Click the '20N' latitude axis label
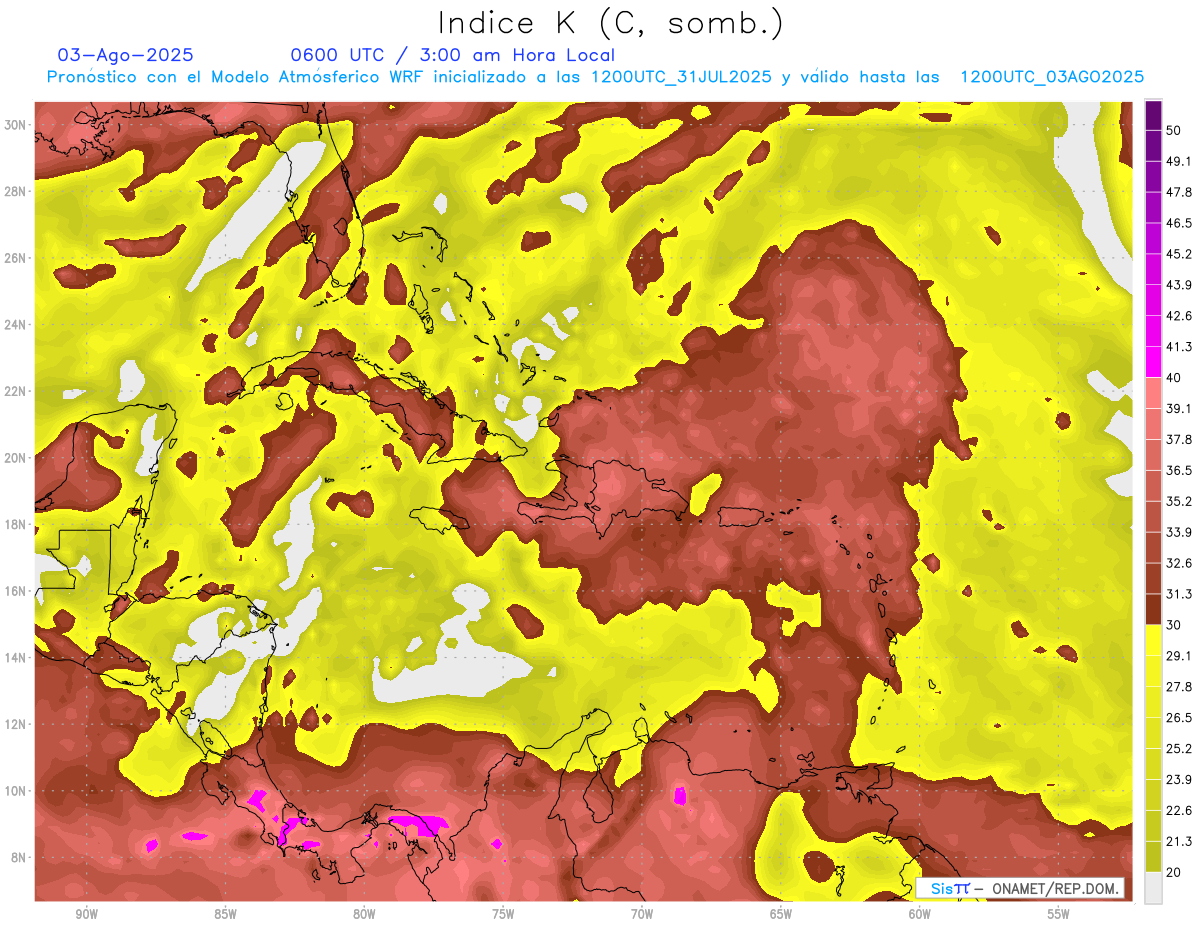The image size is (1200, 927). point(15,458)
